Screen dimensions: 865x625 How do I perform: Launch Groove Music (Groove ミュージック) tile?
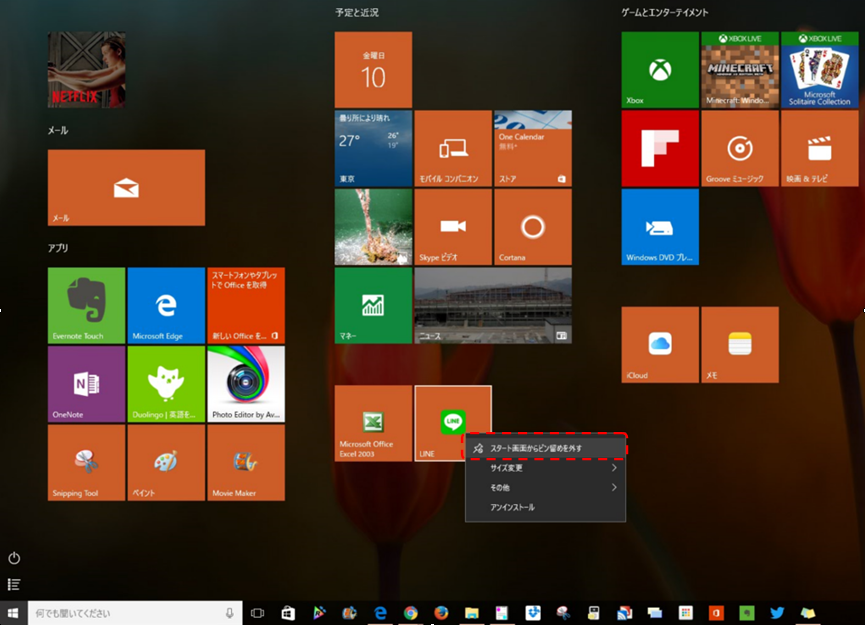point(740,148)
